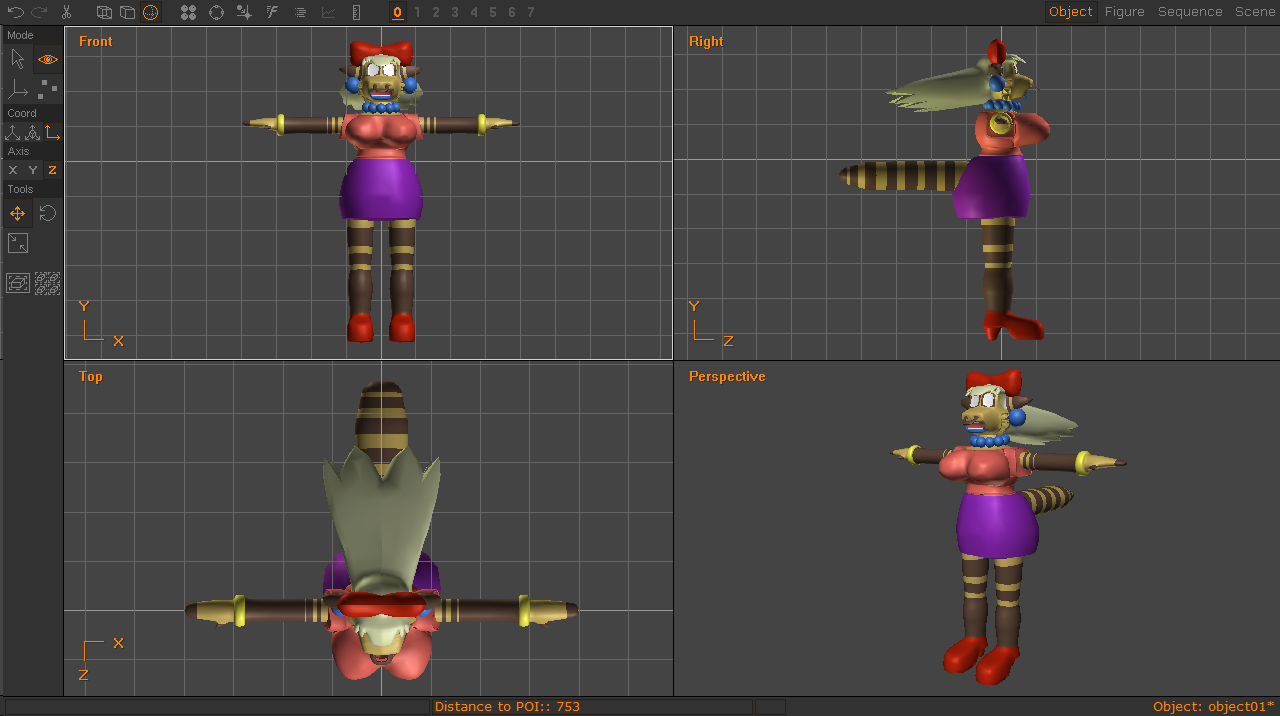Select layer 4 in toolbar
The width and height of the screenshot is (1280, 716).
474,12
